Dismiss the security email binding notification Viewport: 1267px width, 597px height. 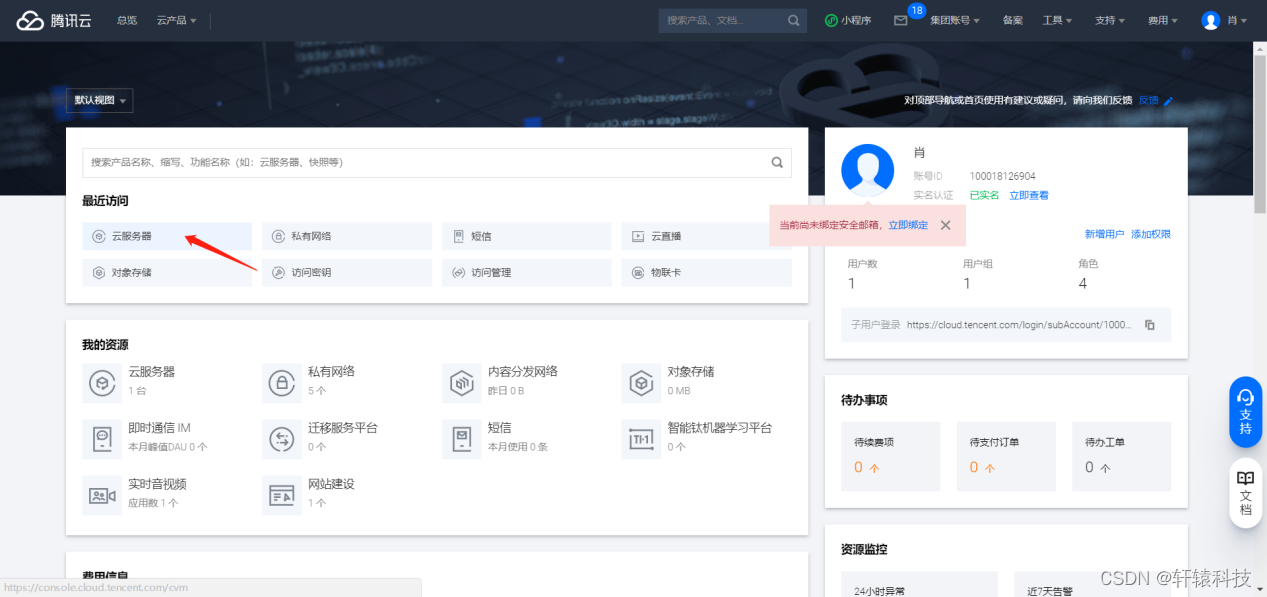pos(945,225)
